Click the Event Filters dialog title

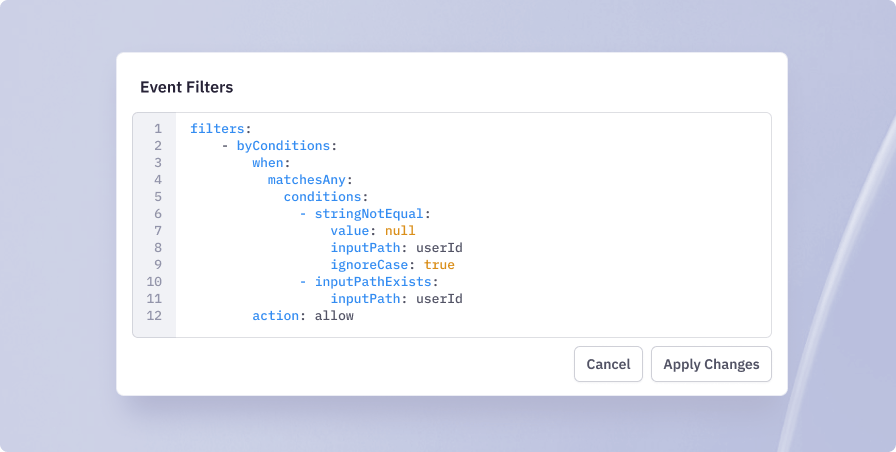(x=186, y=87)
